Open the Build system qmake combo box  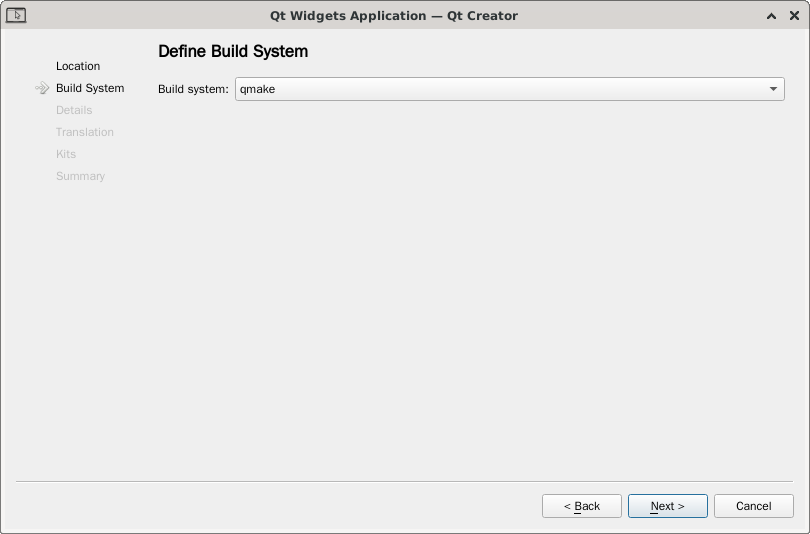[x=509, y=89]
